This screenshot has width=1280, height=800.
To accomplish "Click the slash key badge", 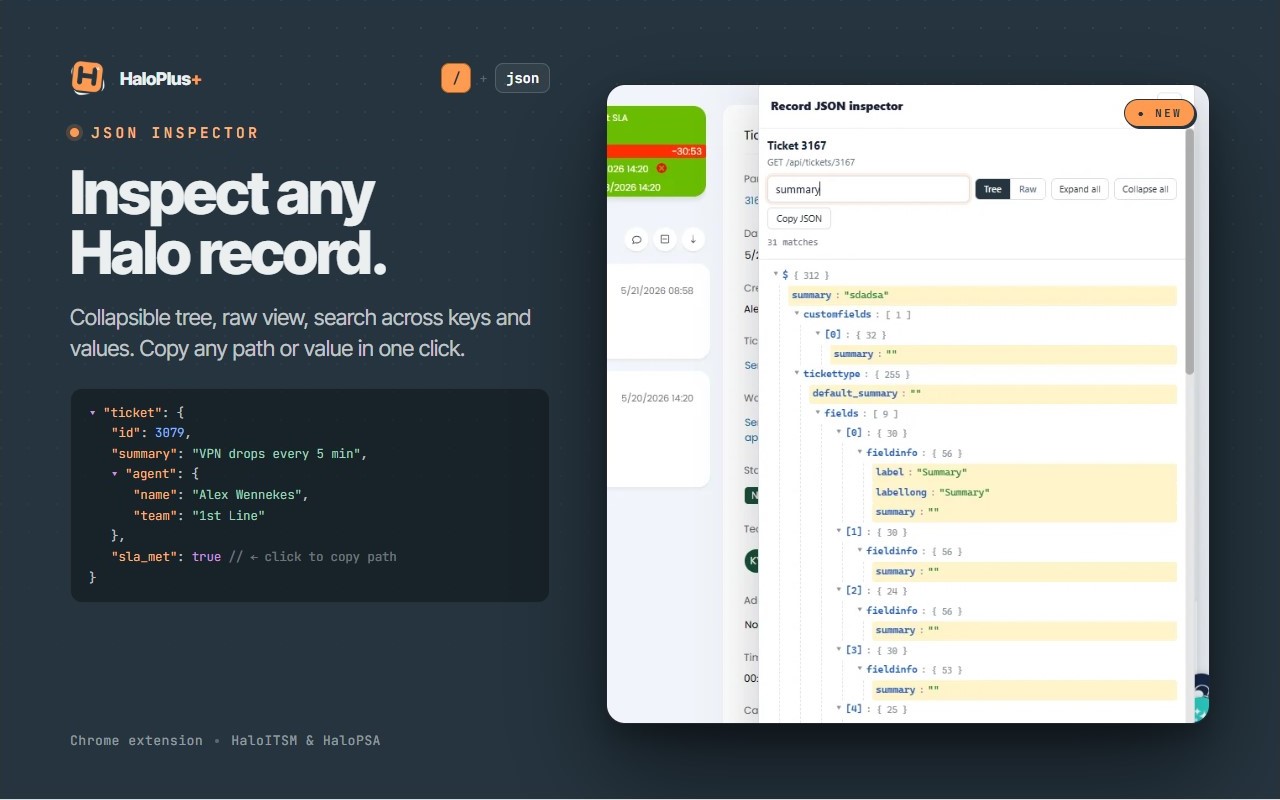I will click(456, 78).
